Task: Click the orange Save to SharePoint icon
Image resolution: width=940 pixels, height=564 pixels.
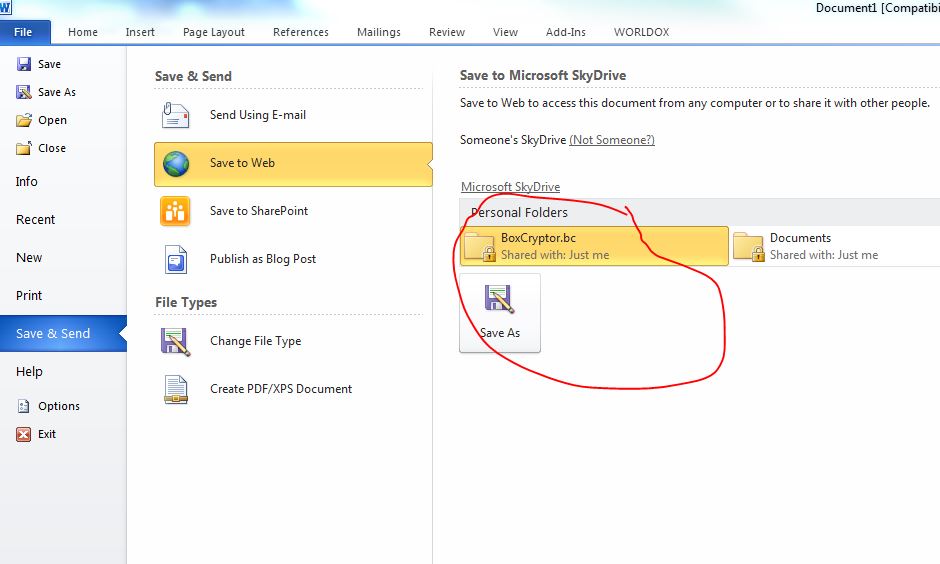Action: 175,211
